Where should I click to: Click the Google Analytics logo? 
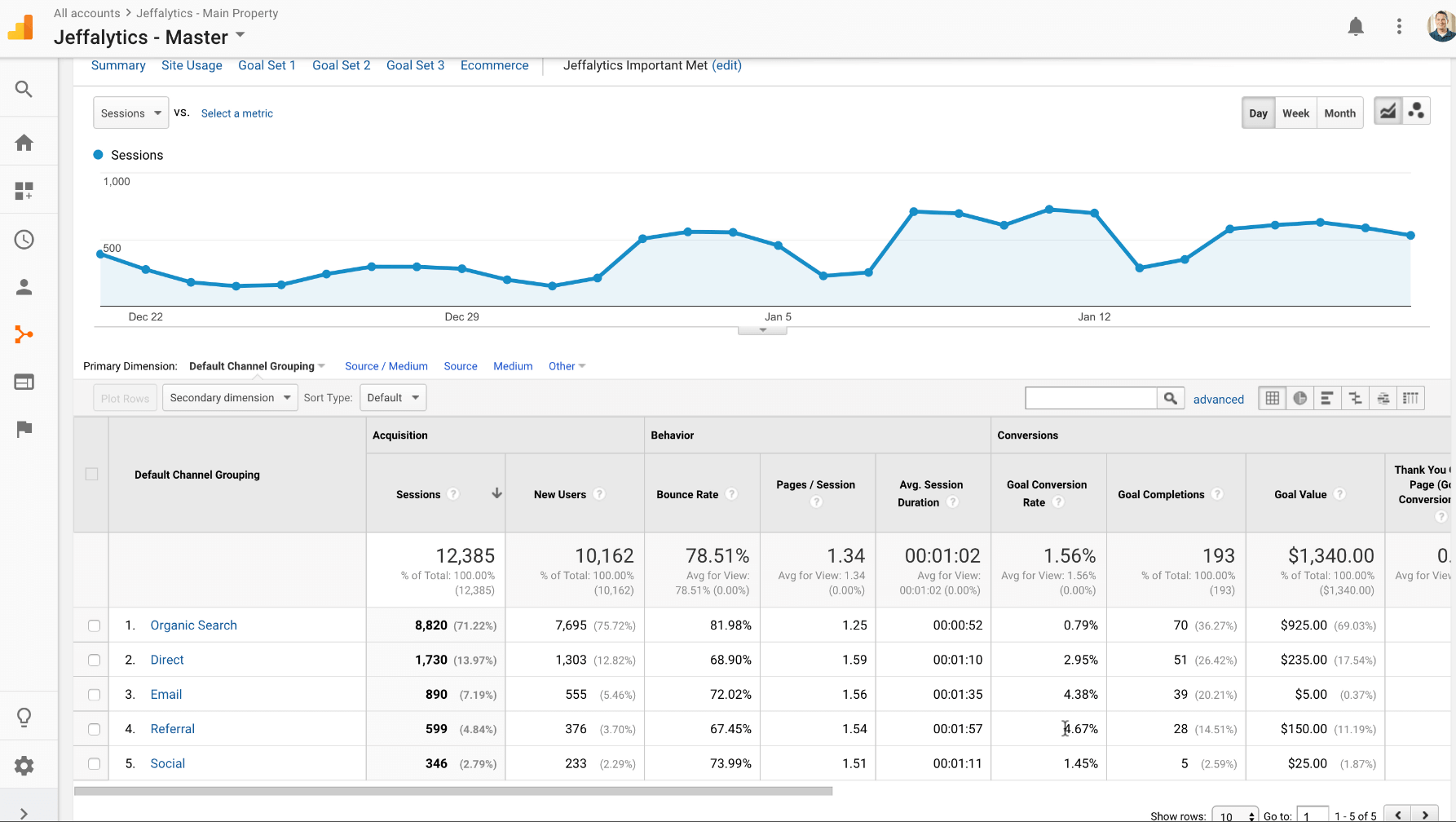[21, 28]
